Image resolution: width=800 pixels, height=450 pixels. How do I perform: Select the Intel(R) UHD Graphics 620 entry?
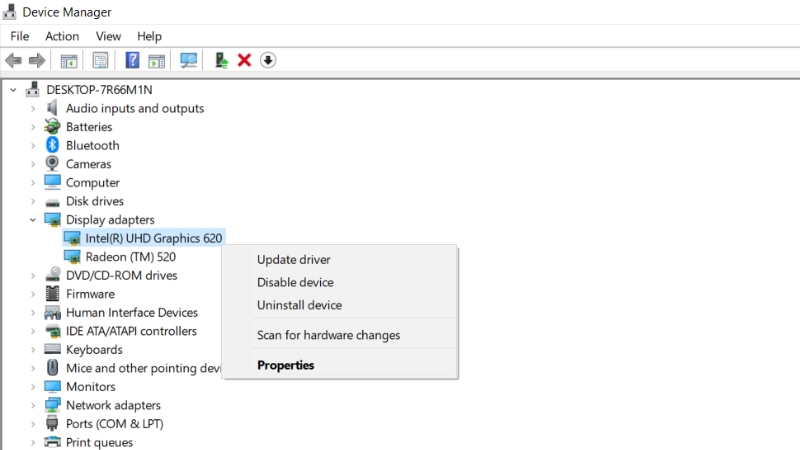(x=154, y=238)
